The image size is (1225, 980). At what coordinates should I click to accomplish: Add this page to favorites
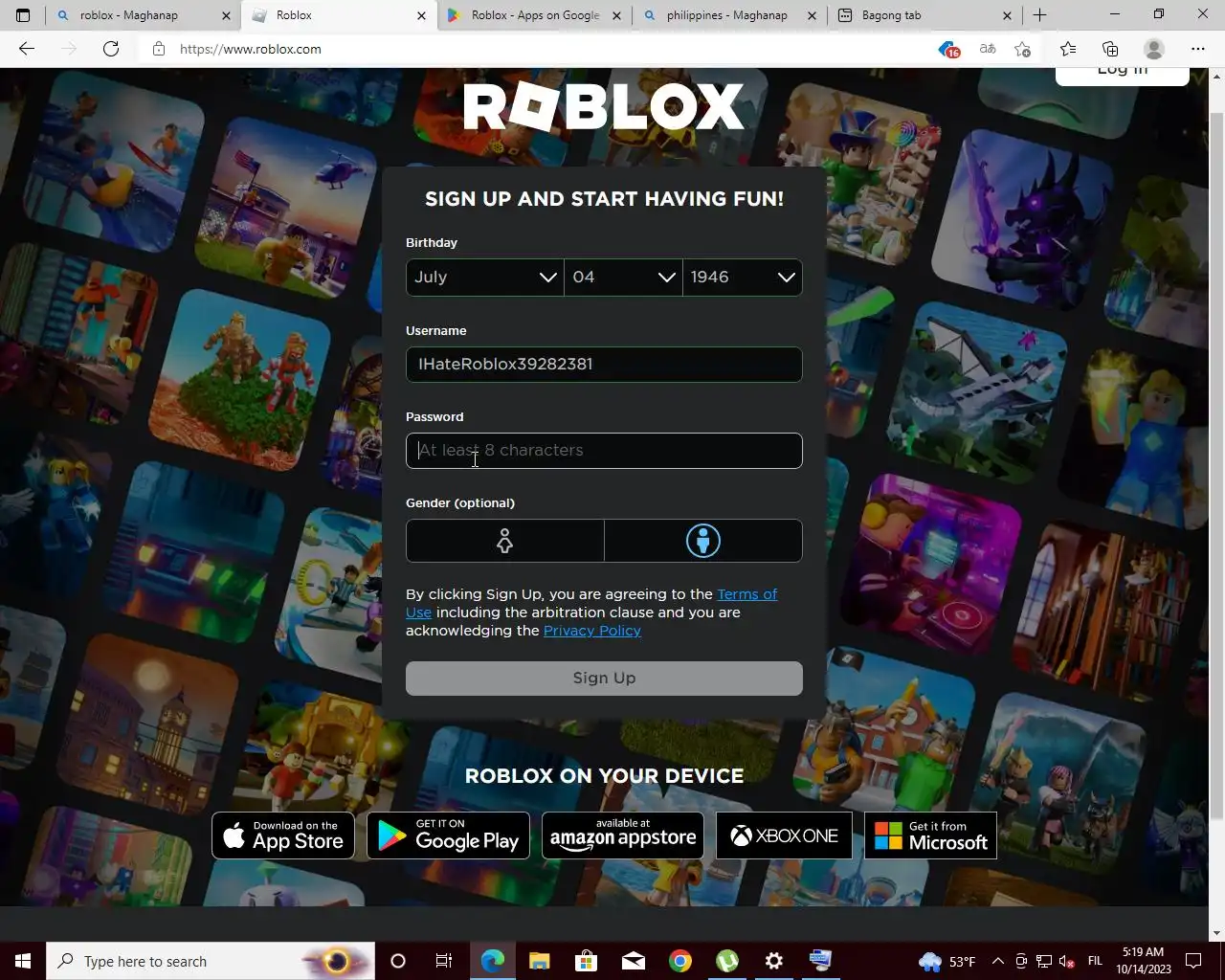[x=1023, y=49]
